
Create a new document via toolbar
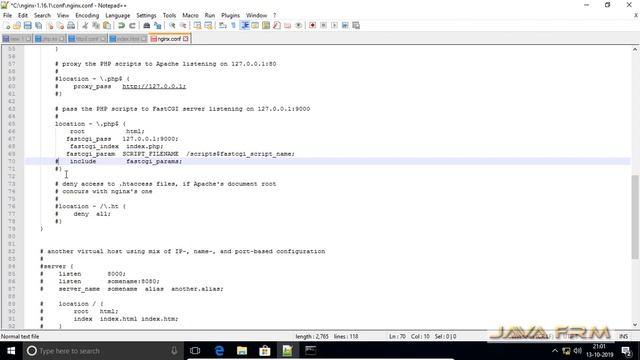tap(7, 25)
